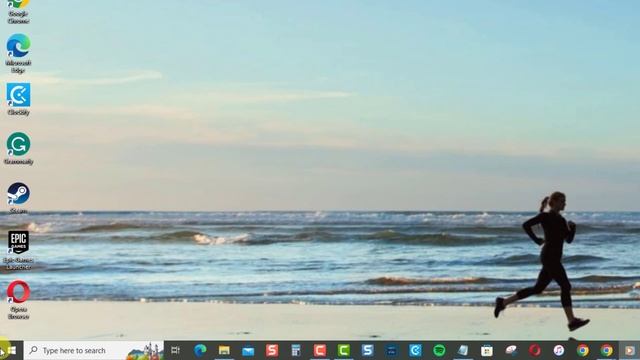The image size is (640, 360).
Task: Click the 'Type here to search' box
Action: click(94, 351)
